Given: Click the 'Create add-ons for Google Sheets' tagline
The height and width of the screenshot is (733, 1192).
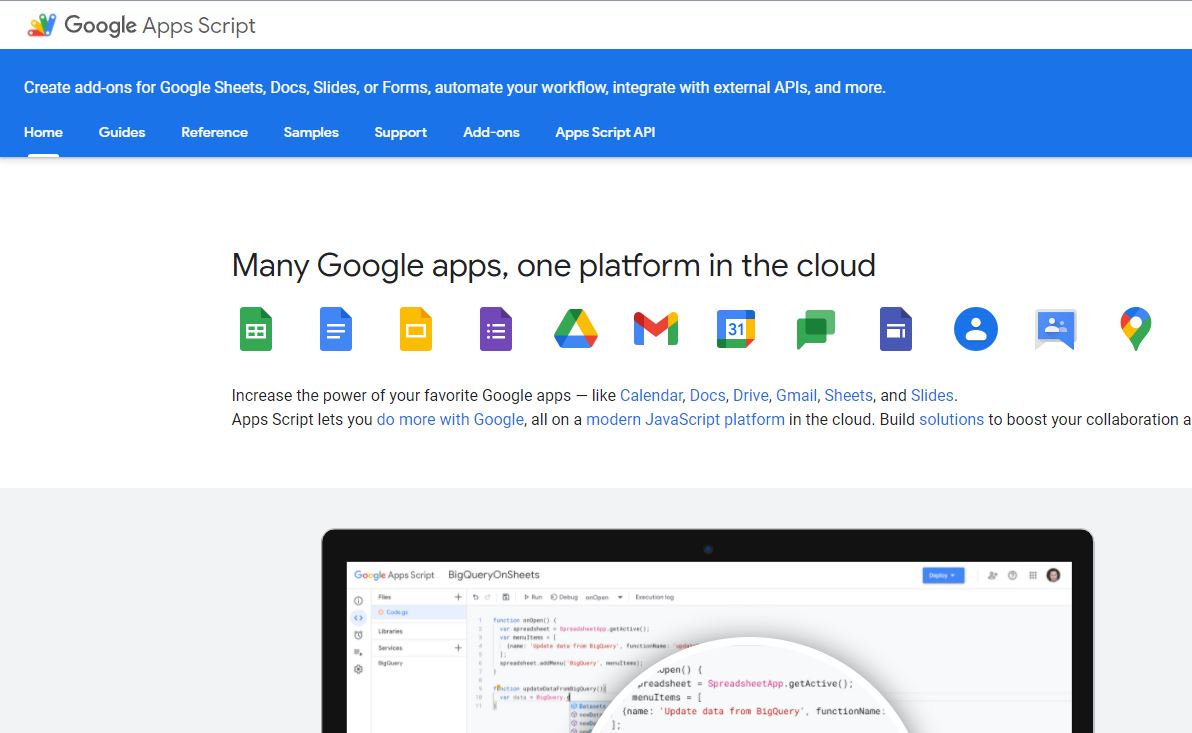Looking at the screenshot, I should (455, 87).
